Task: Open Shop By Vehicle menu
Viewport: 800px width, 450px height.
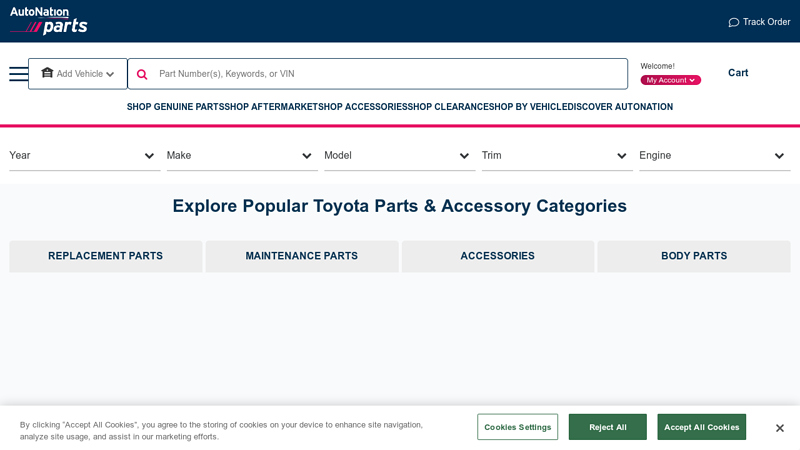Action: (528, 107)
